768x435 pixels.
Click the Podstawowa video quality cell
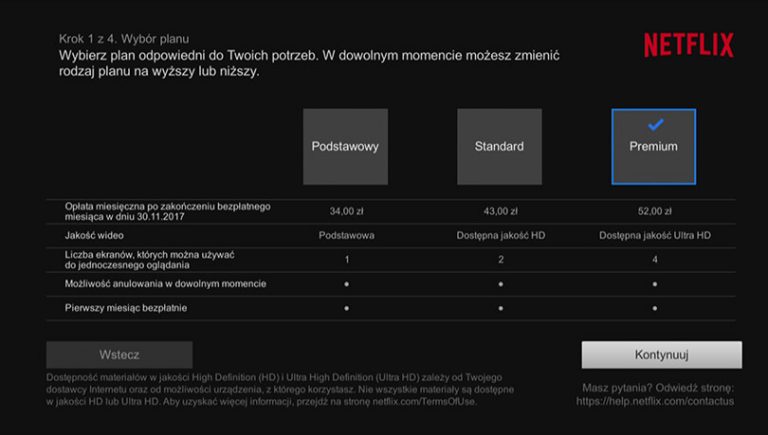(x=346, y=235)
